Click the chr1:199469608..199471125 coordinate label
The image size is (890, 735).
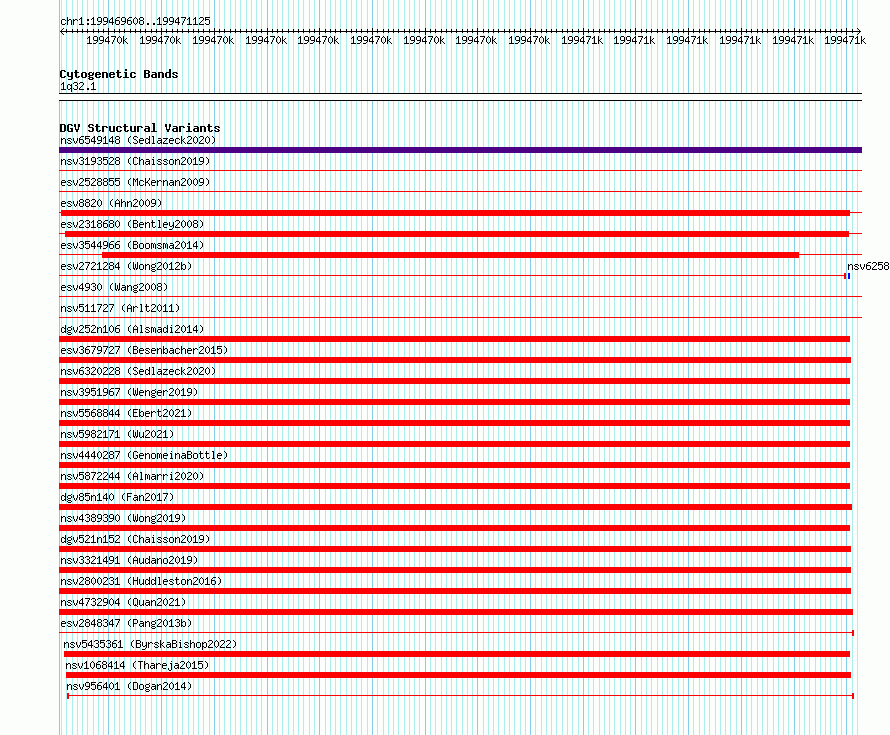[135, 21]
